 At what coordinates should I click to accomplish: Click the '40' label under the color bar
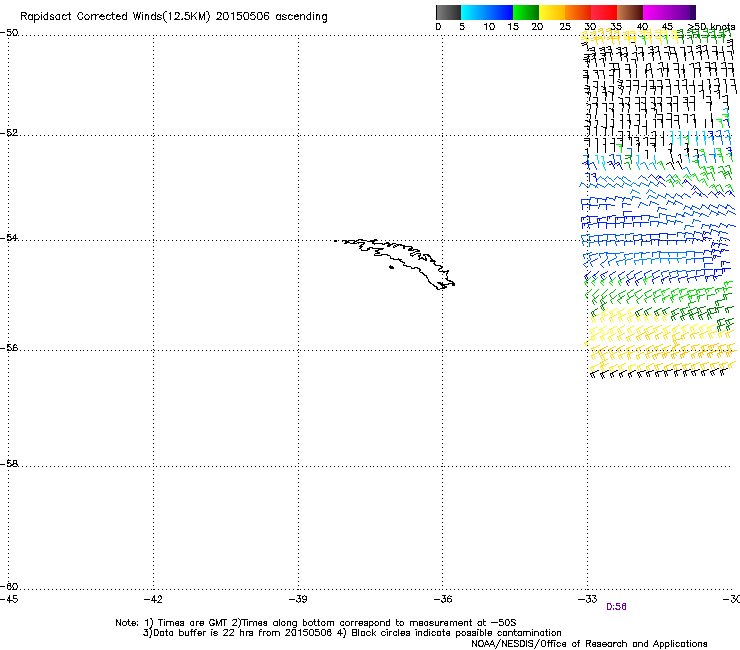point(642,26)
